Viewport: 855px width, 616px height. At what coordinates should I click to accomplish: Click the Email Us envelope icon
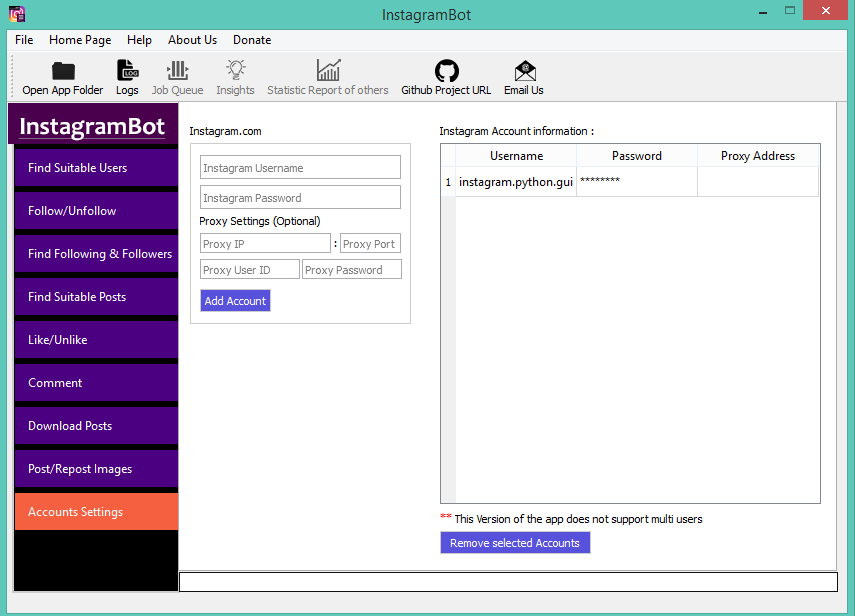[524, 71]
